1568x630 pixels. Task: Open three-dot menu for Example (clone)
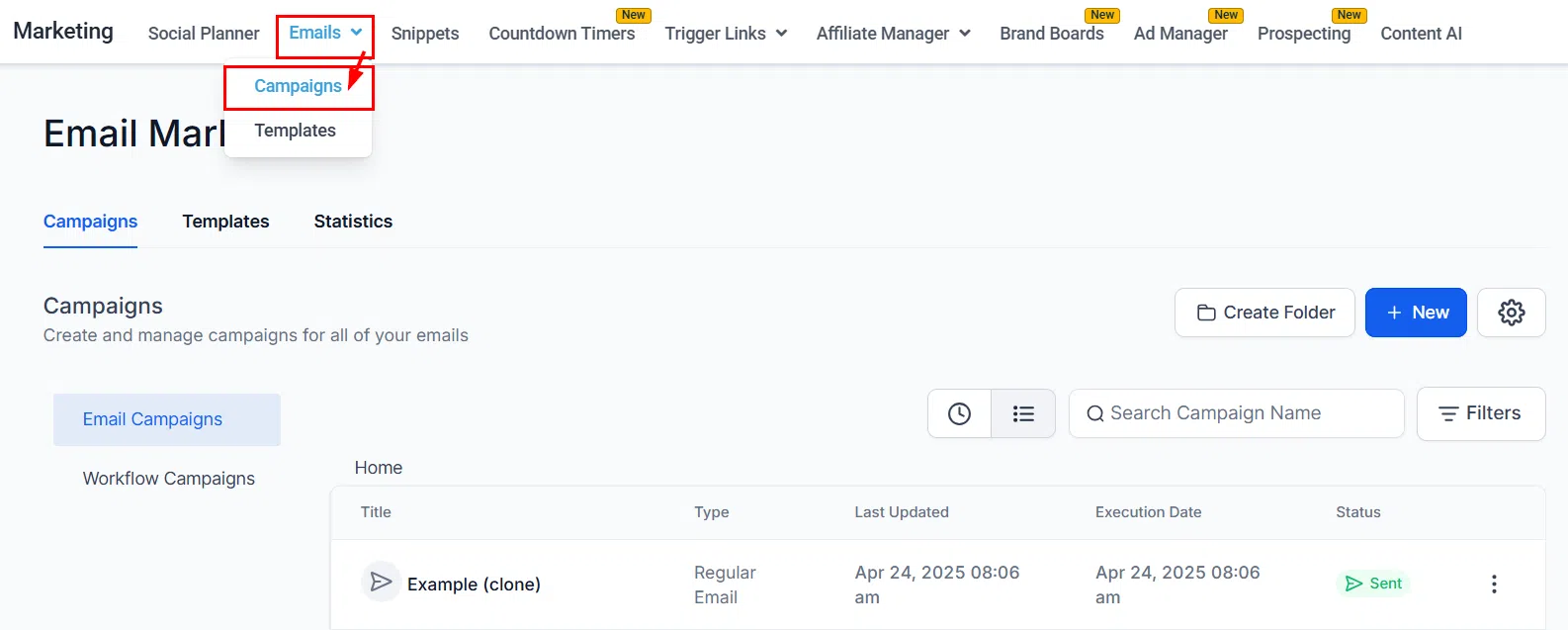[x=1494, y=585]
